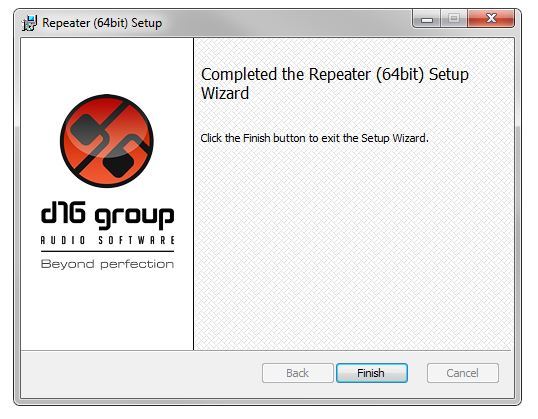
Task: Close the setup window with red X
Action: 491,18
